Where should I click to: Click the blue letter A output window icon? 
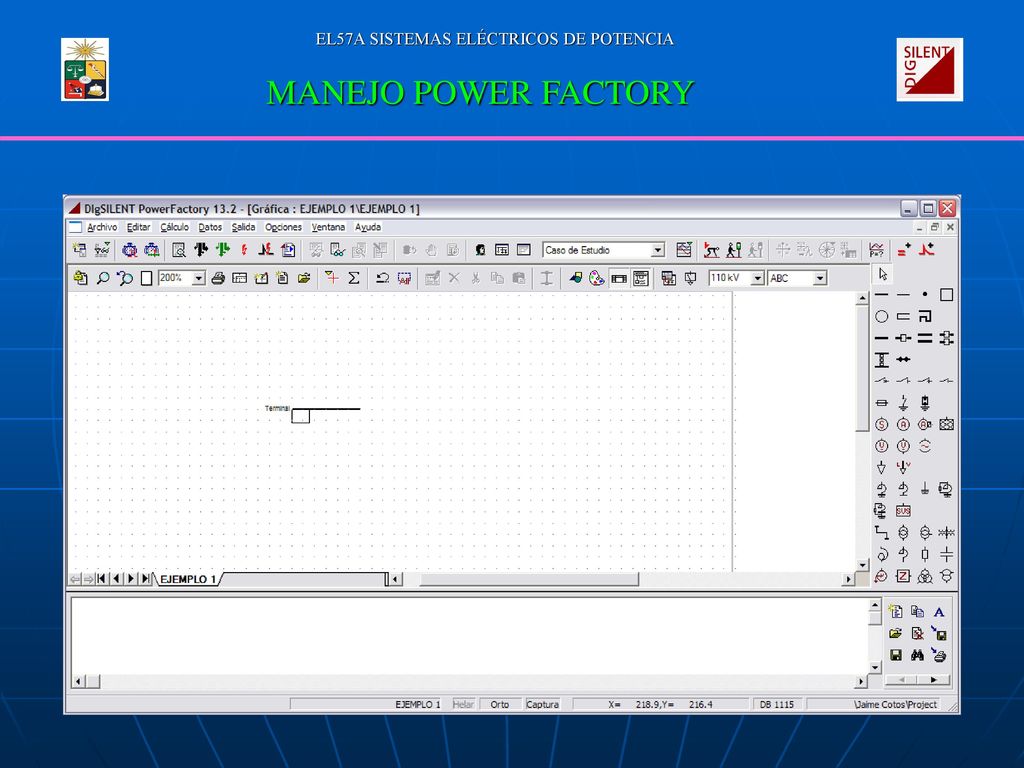939,613
